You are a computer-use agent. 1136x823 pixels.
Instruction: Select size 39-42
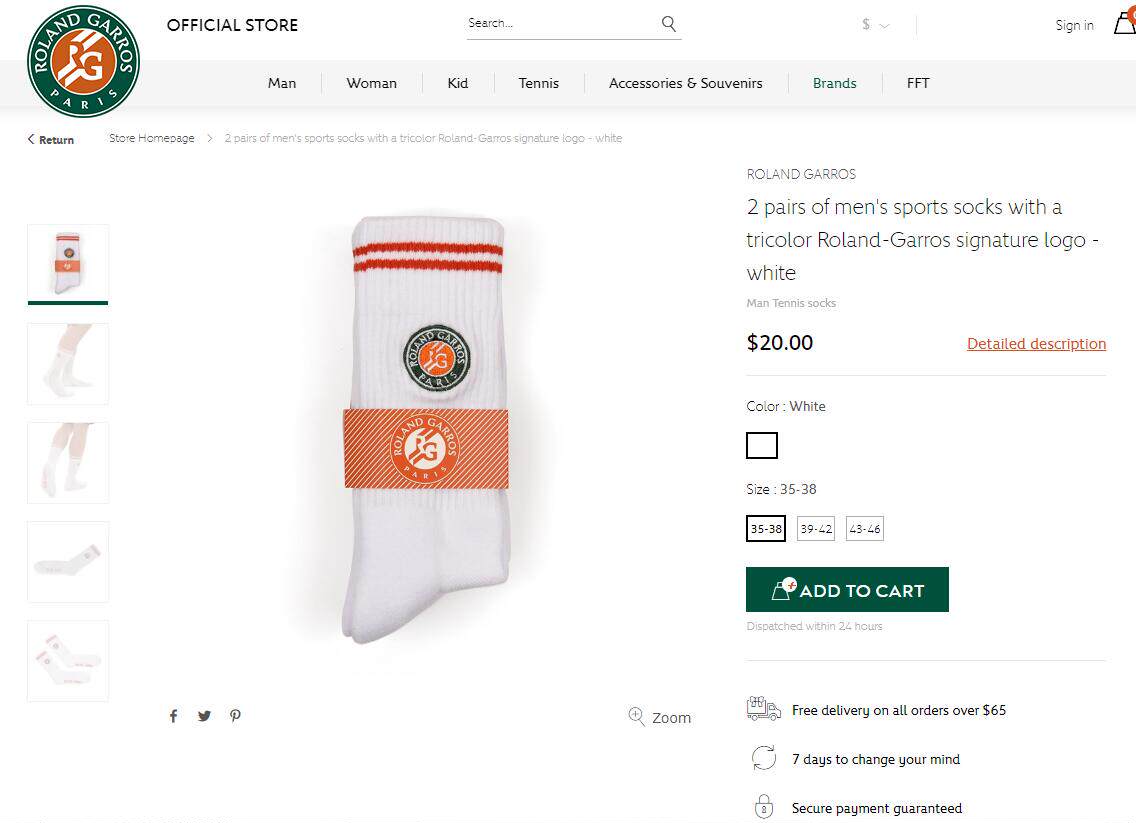[x=816, y=529]
